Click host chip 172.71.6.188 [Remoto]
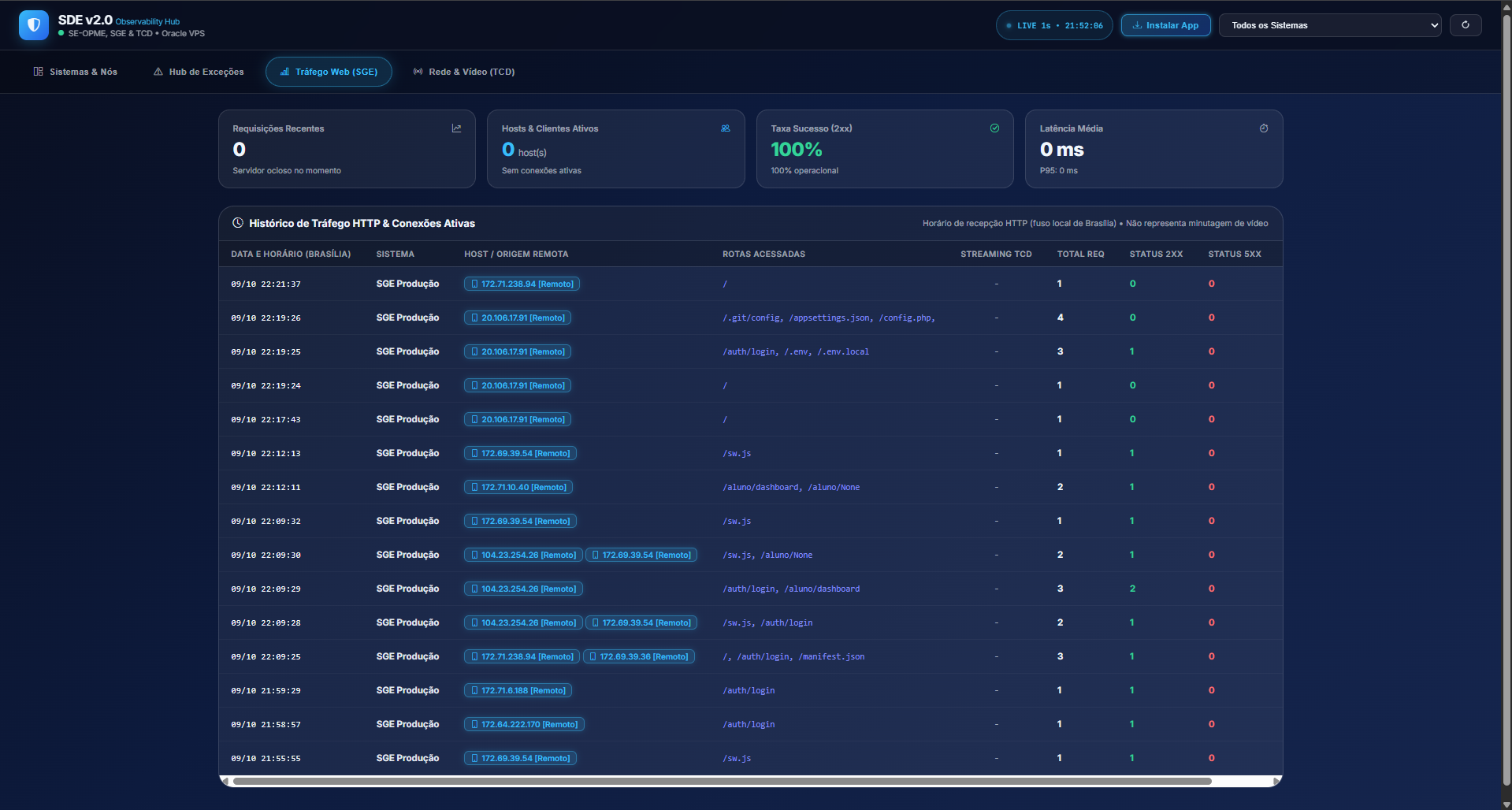Viewport: 1512px width, 810px height. point(518,690)
